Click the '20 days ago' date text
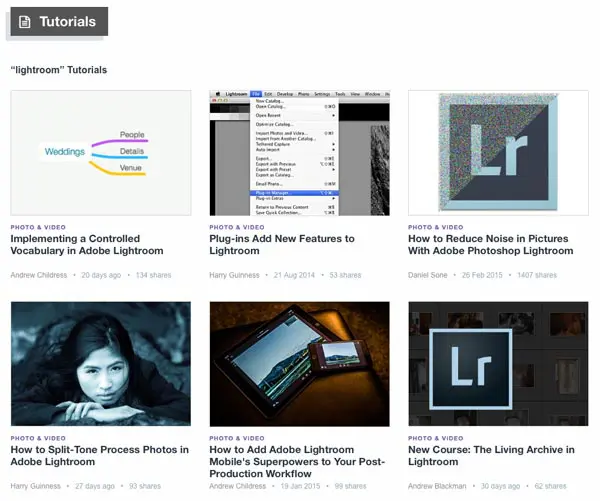This screenshot has width=600, height=501. [x=101, y=275]
